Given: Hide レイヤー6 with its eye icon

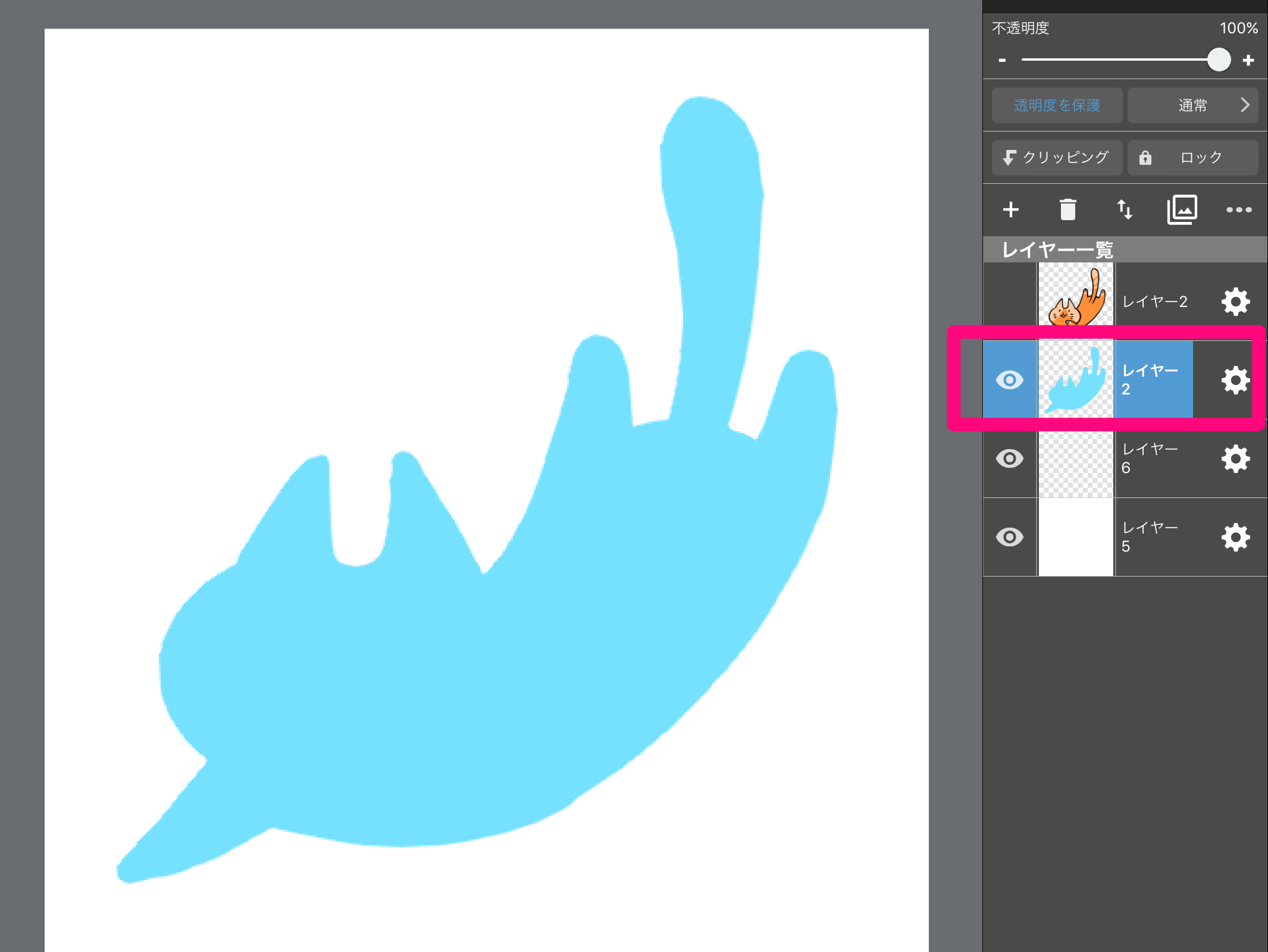Looking at the screenshot, I should [x=1010, y=458].
